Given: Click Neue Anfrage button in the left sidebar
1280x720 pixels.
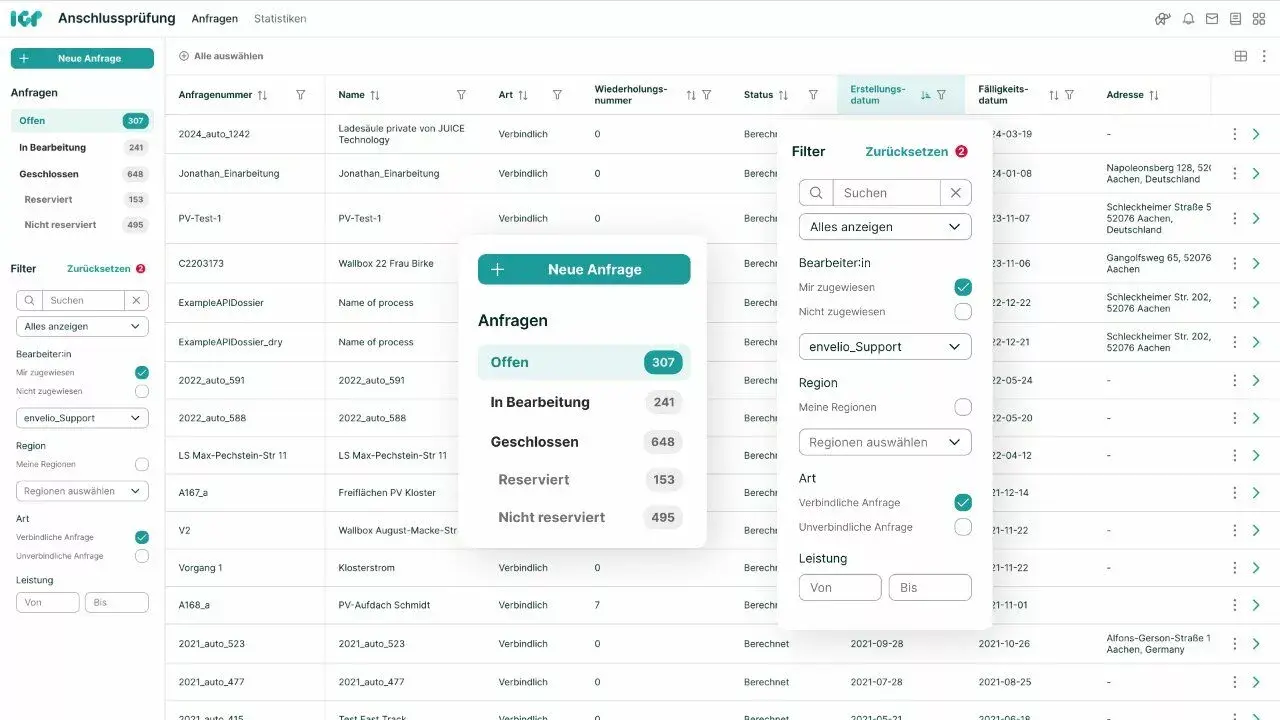Looking at the screenshot, I should (82, 59).
